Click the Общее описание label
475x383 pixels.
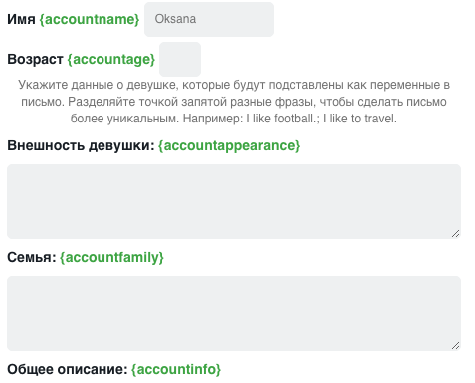tap(67, 369)
